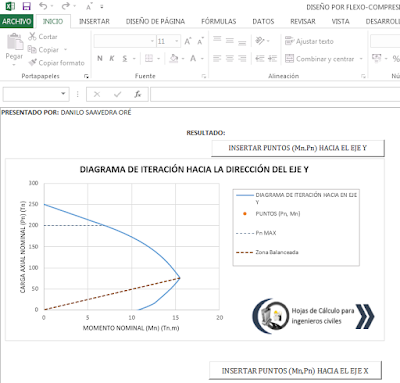
Task: Click the text Orientation icon
Action: (x=260, y=41)
